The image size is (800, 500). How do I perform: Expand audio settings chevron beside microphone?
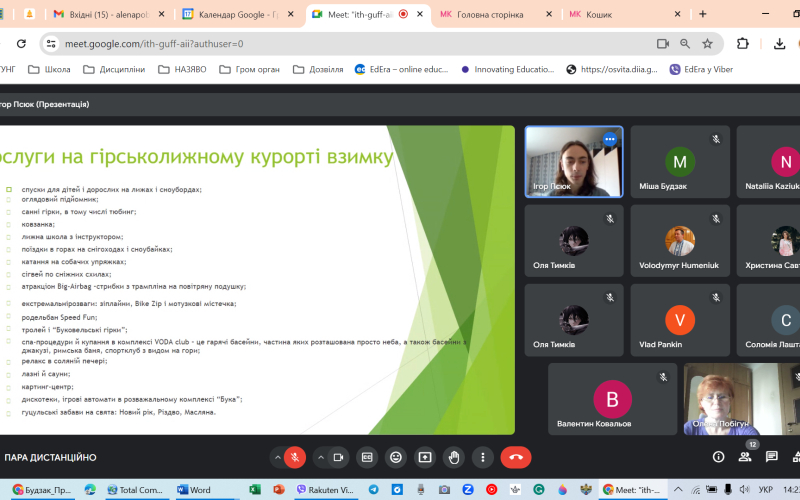click(x=277, y=458)
